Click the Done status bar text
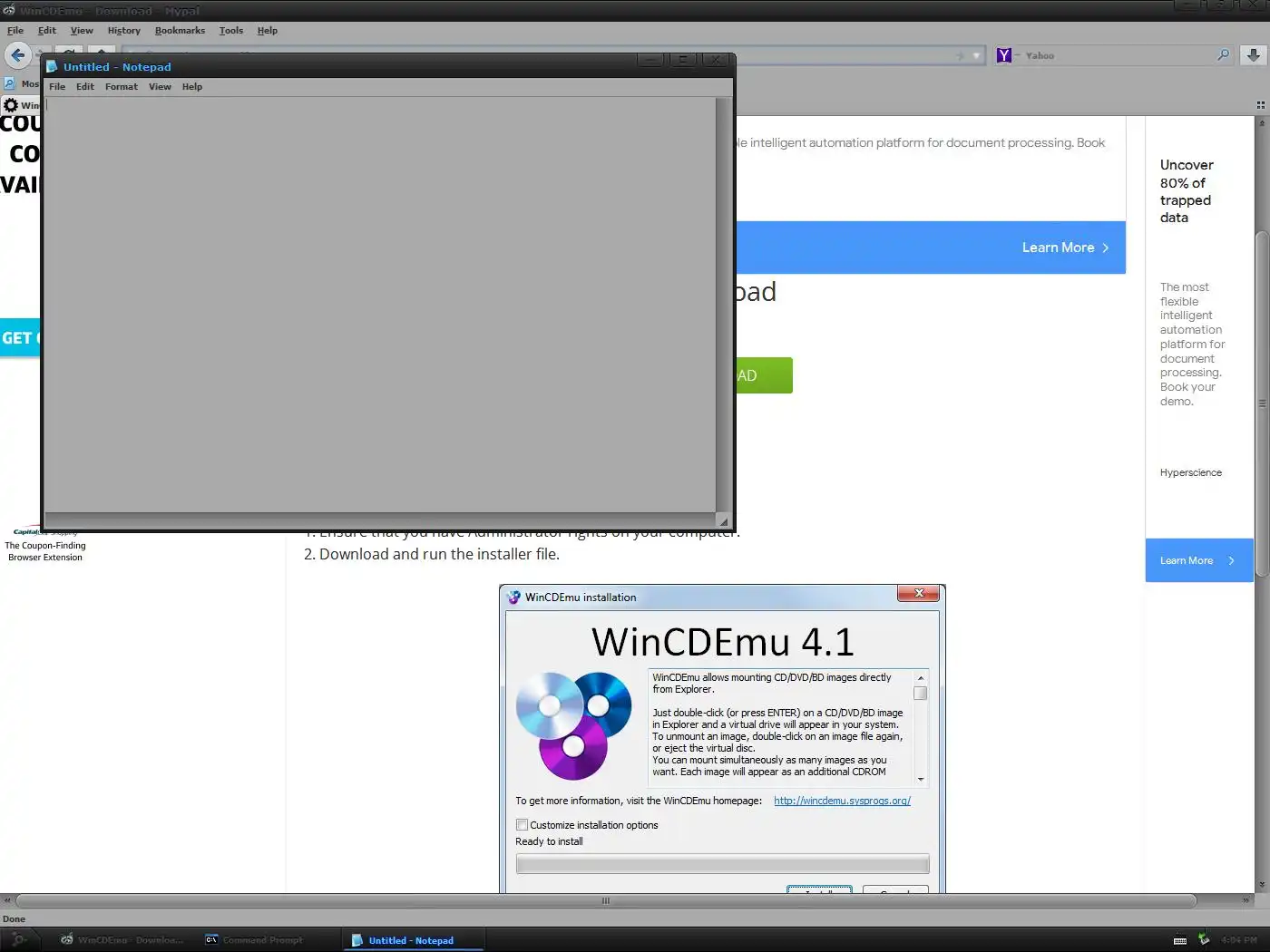This screenshot has width=1270, height=952. point(14,918)
